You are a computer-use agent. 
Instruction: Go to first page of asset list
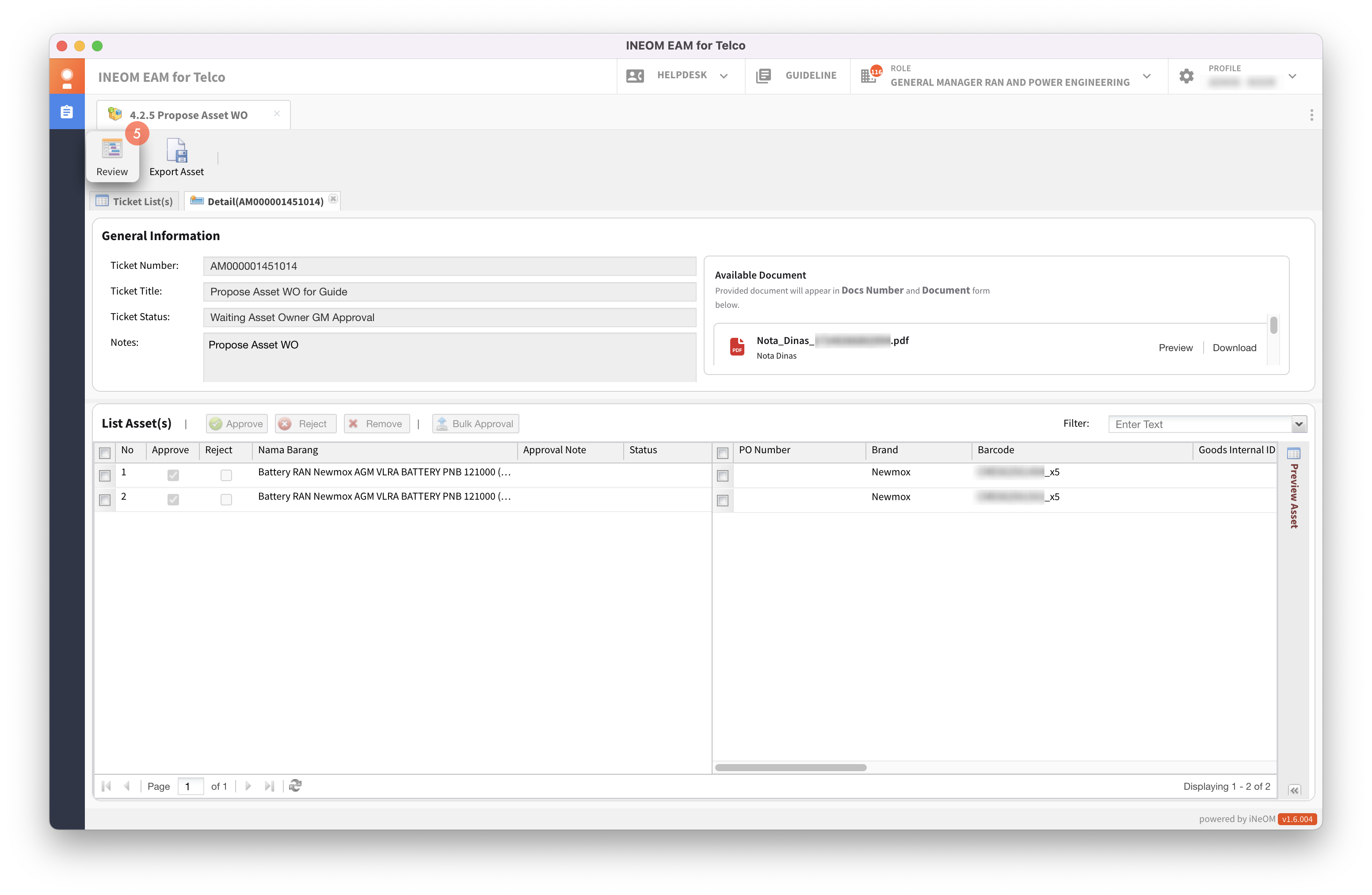[106, 785]
